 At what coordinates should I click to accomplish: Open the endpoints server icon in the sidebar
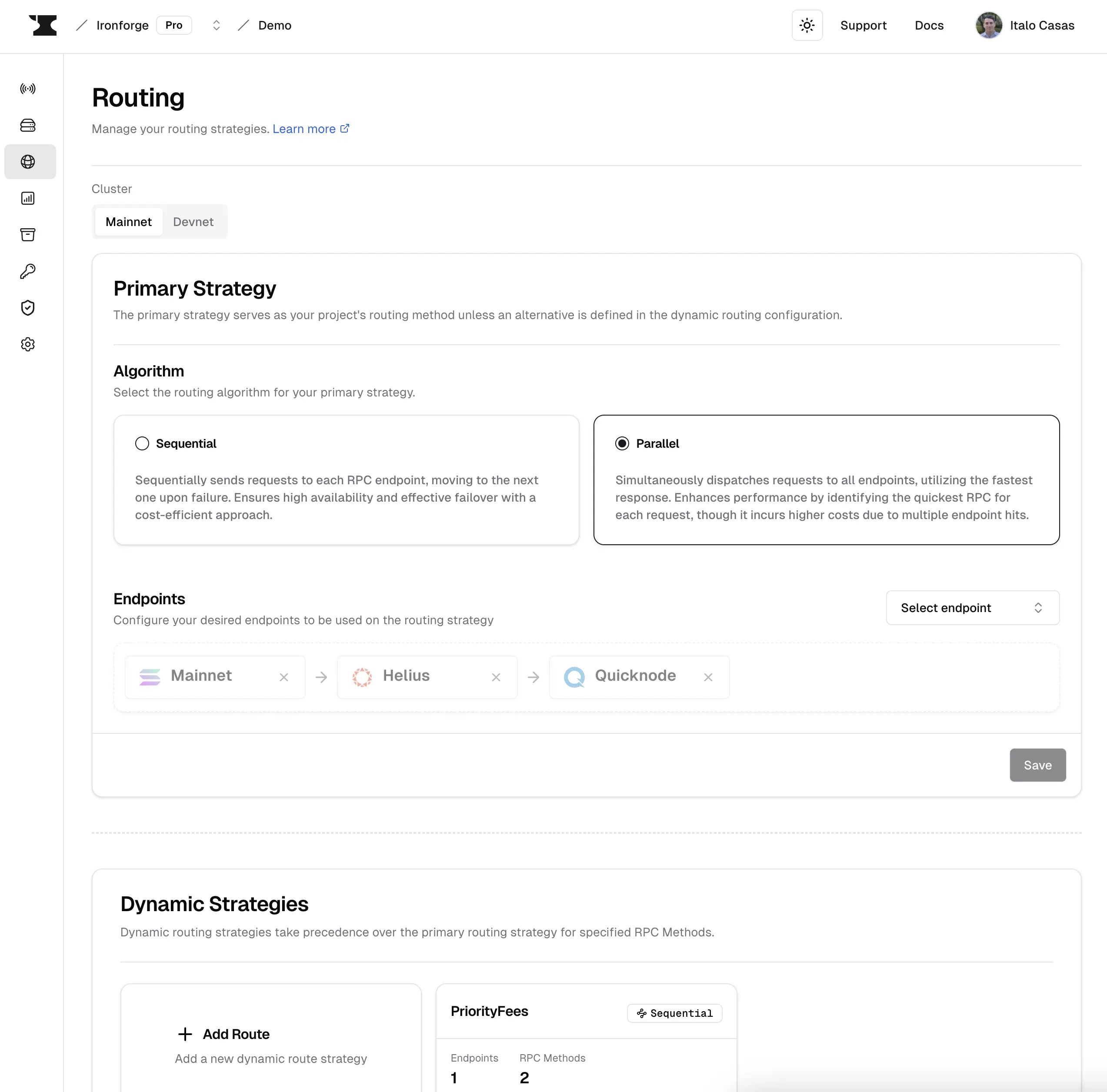pos(28,126)
